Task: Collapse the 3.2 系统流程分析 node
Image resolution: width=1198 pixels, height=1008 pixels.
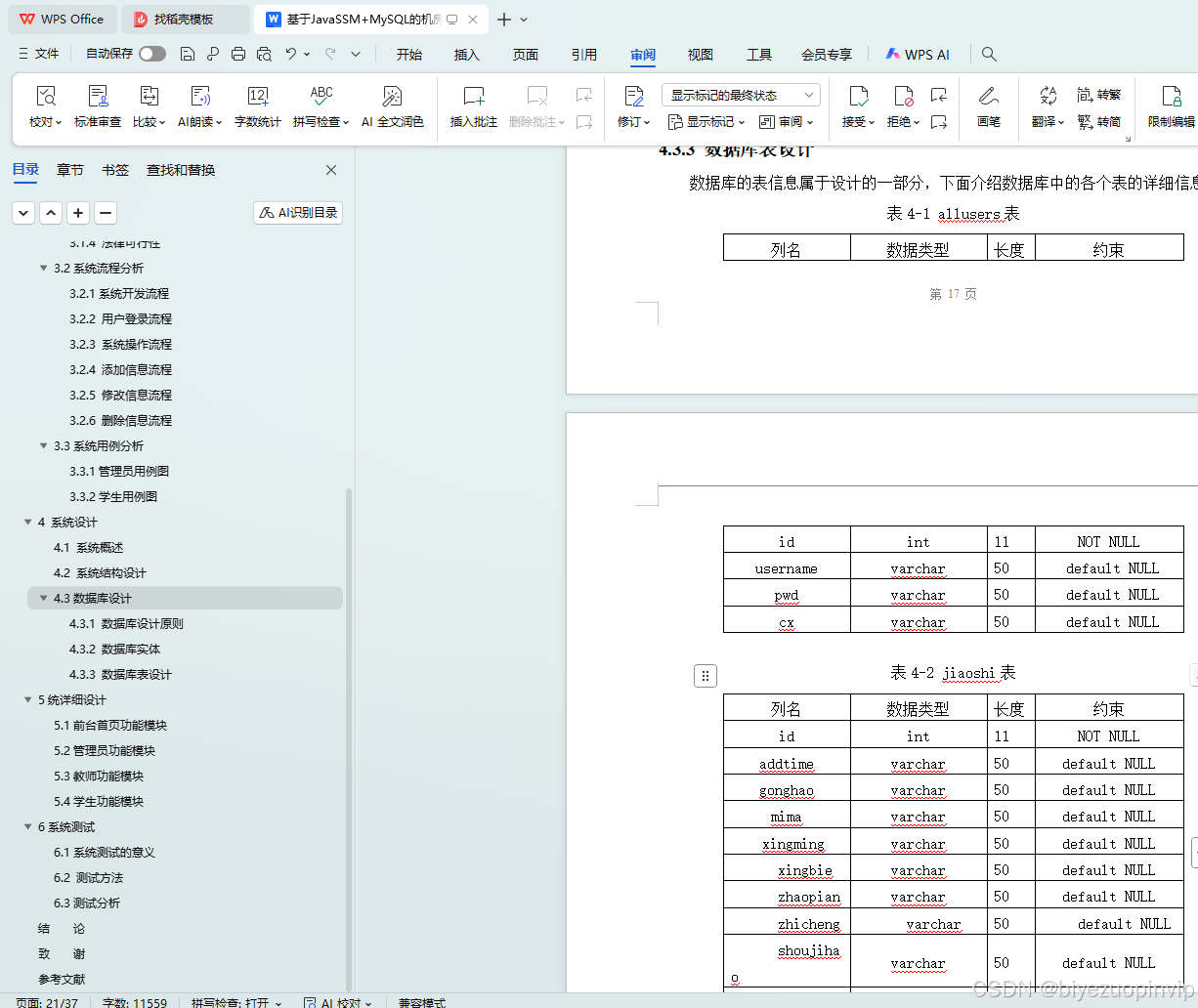Action: [x=43, y=268]
